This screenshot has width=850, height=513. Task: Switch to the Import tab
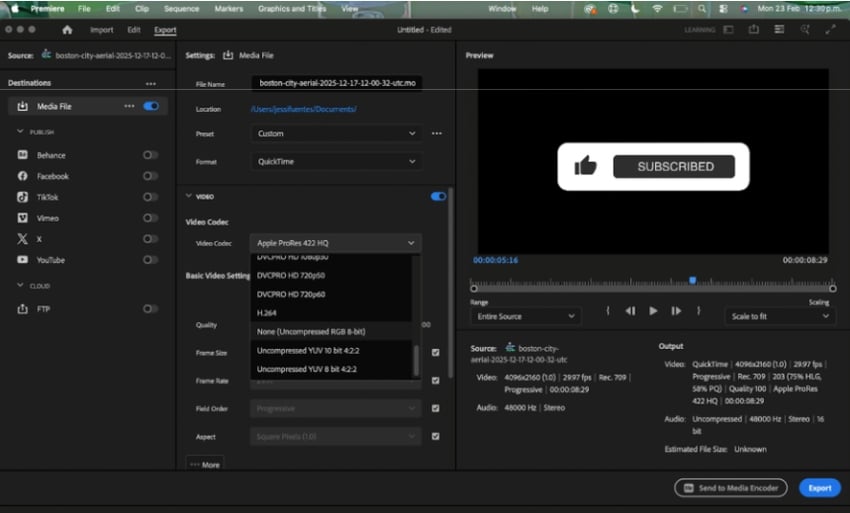(101, 30)
